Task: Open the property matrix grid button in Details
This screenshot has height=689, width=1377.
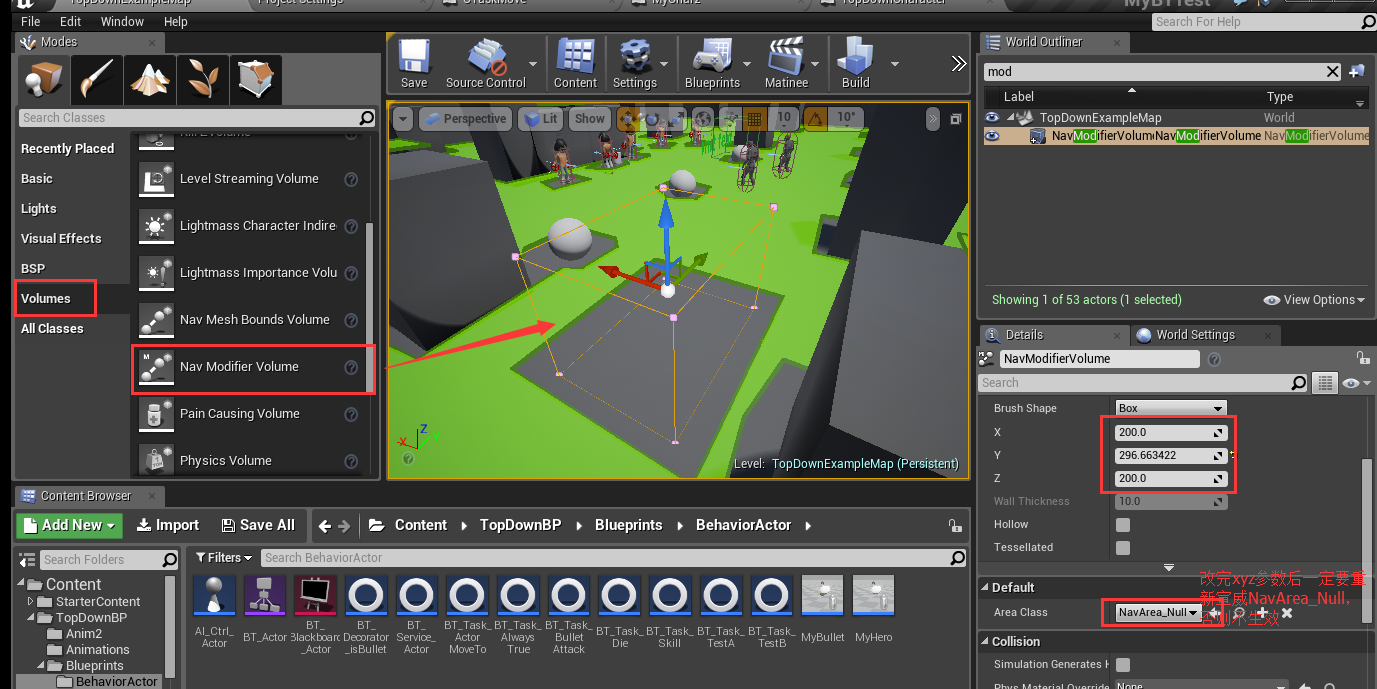Action: (1324, 383)
